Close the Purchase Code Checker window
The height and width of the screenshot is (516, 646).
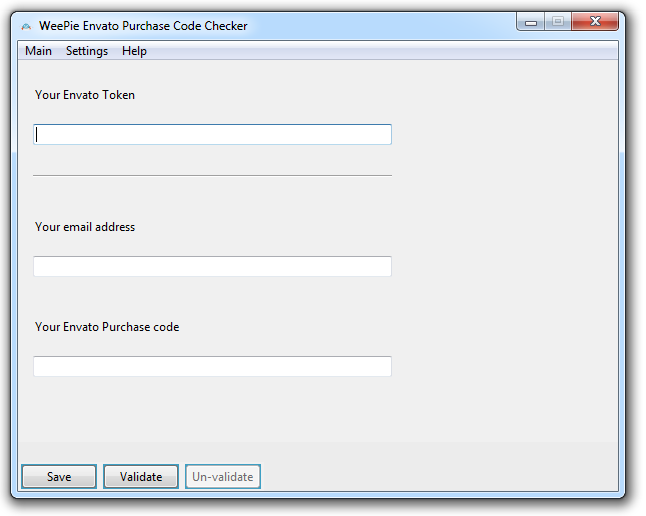(x=595, y=22)
